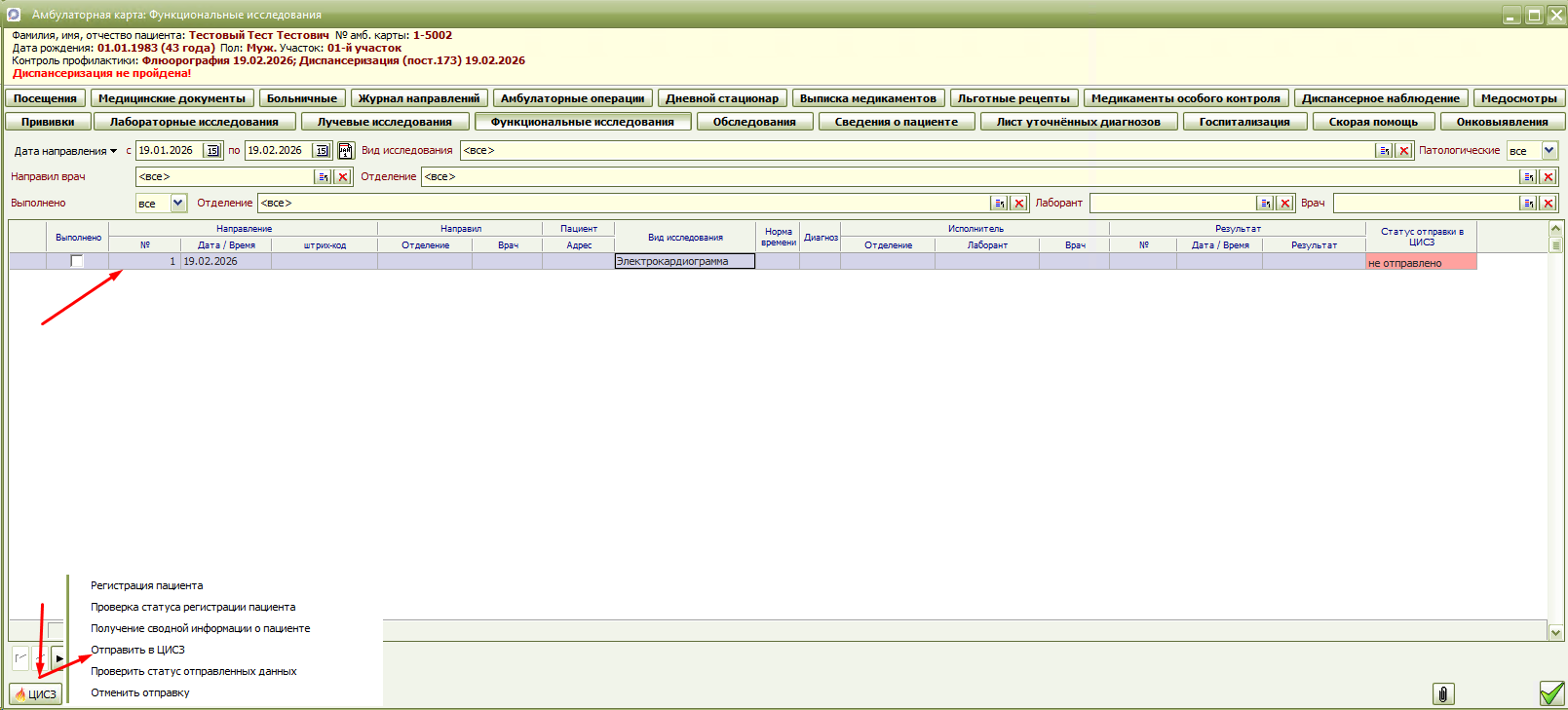The width and height of the screenshot is (1568, 710).
Task: Clear the Вид исследования filter
Action: 1403,151
